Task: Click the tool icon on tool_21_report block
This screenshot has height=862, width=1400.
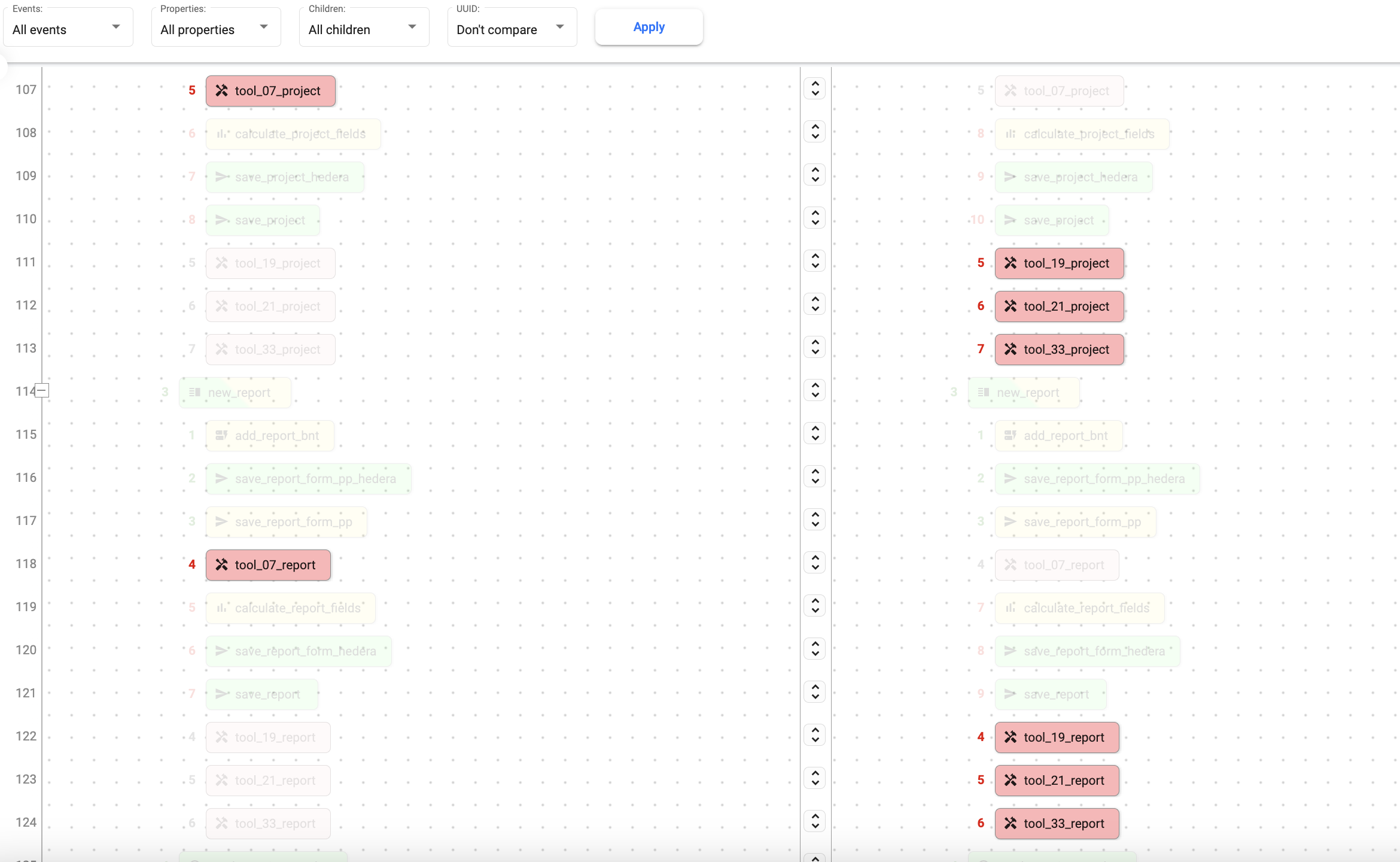Action: point(1011,781)
